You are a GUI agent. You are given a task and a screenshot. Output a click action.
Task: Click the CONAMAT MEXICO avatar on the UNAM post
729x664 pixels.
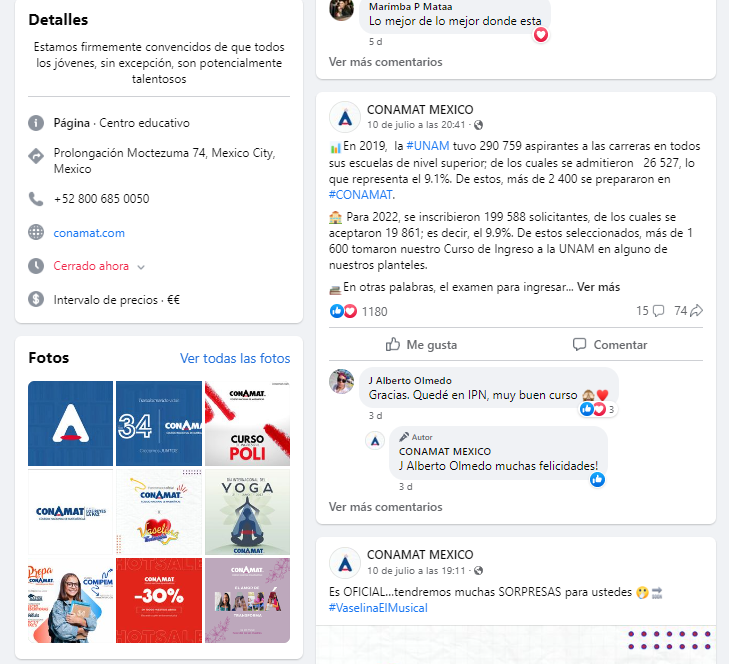(x=345, y=117)
